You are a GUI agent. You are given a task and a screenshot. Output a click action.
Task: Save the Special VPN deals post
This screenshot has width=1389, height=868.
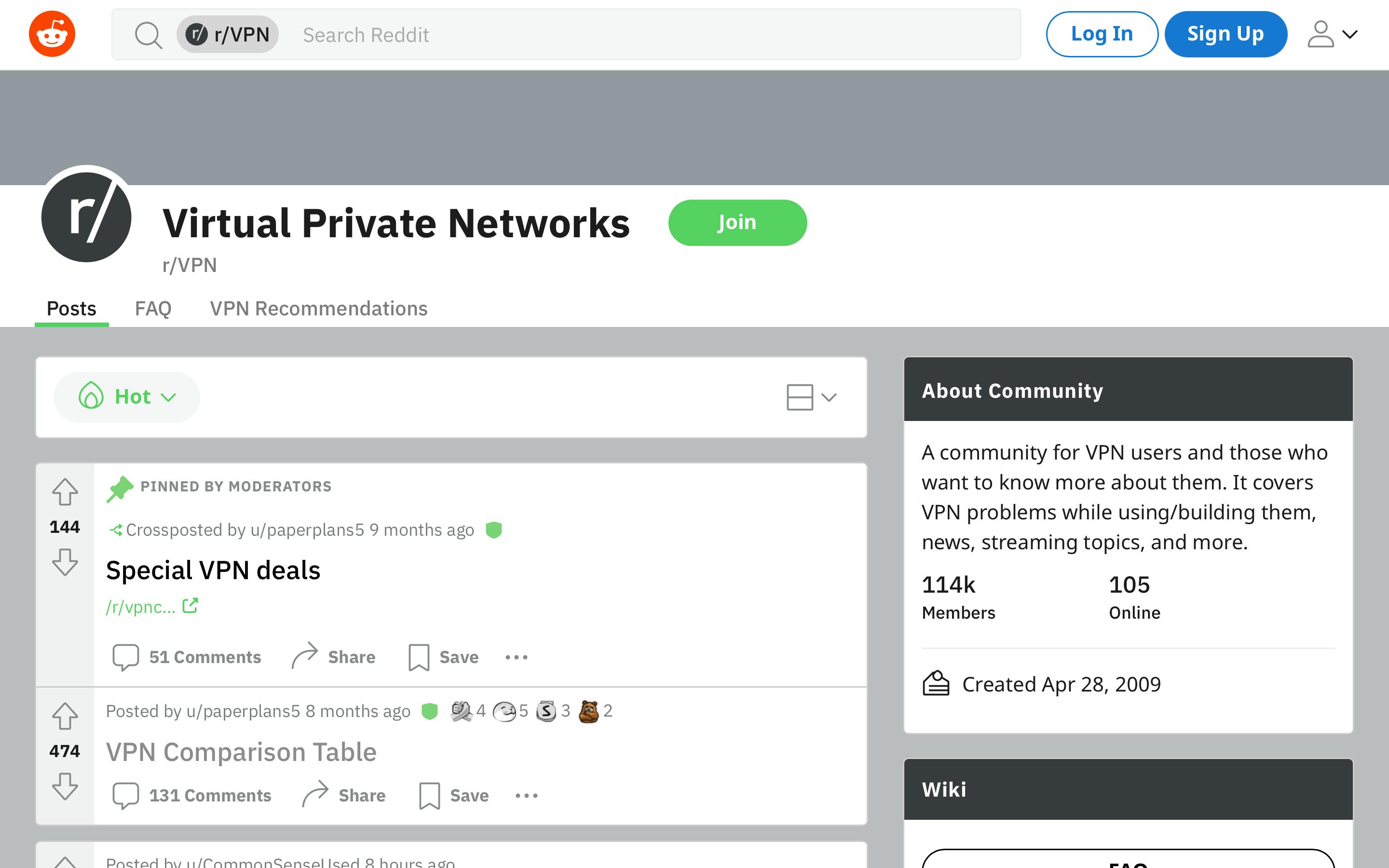(443, 657)
